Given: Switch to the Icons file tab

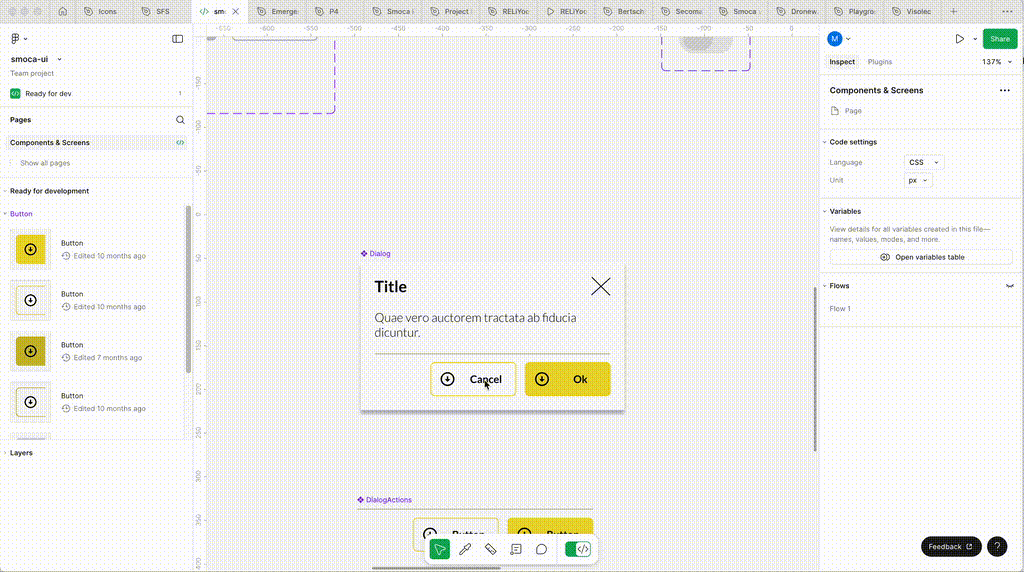Looking at the screenshot, I should click(x=101, y=11).
